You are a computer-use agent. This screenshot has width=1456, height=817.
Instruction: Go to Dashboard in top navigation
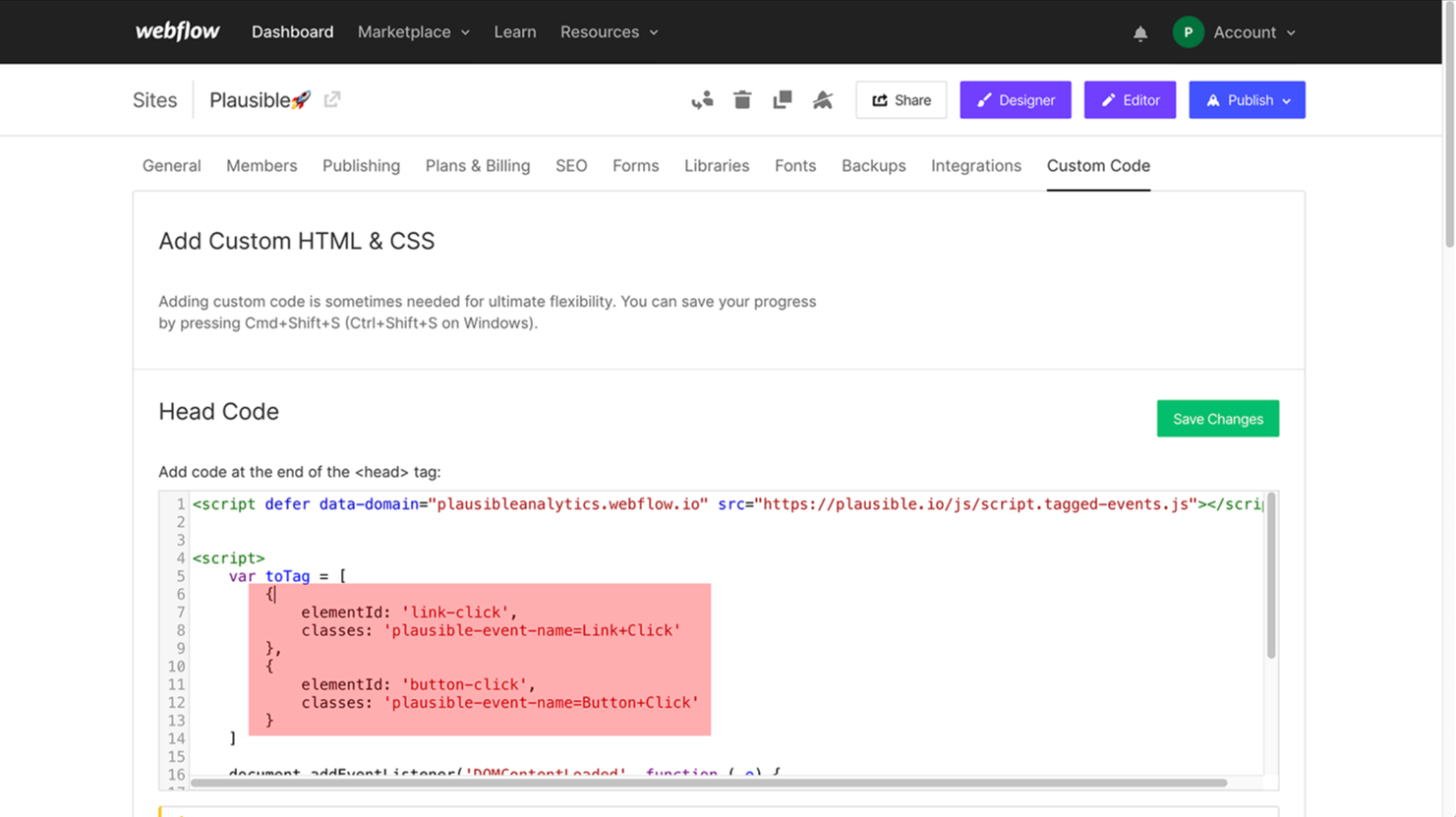click(x=292, y=31)
